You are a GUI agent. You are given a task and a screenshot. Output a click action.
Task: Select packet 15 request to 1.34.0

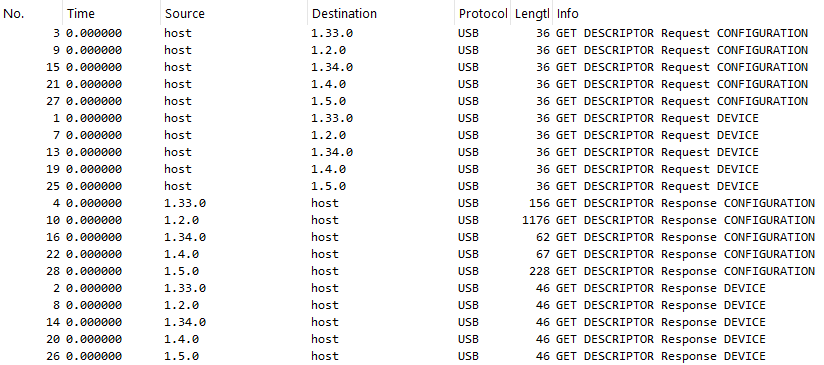(x=412, y=67)
